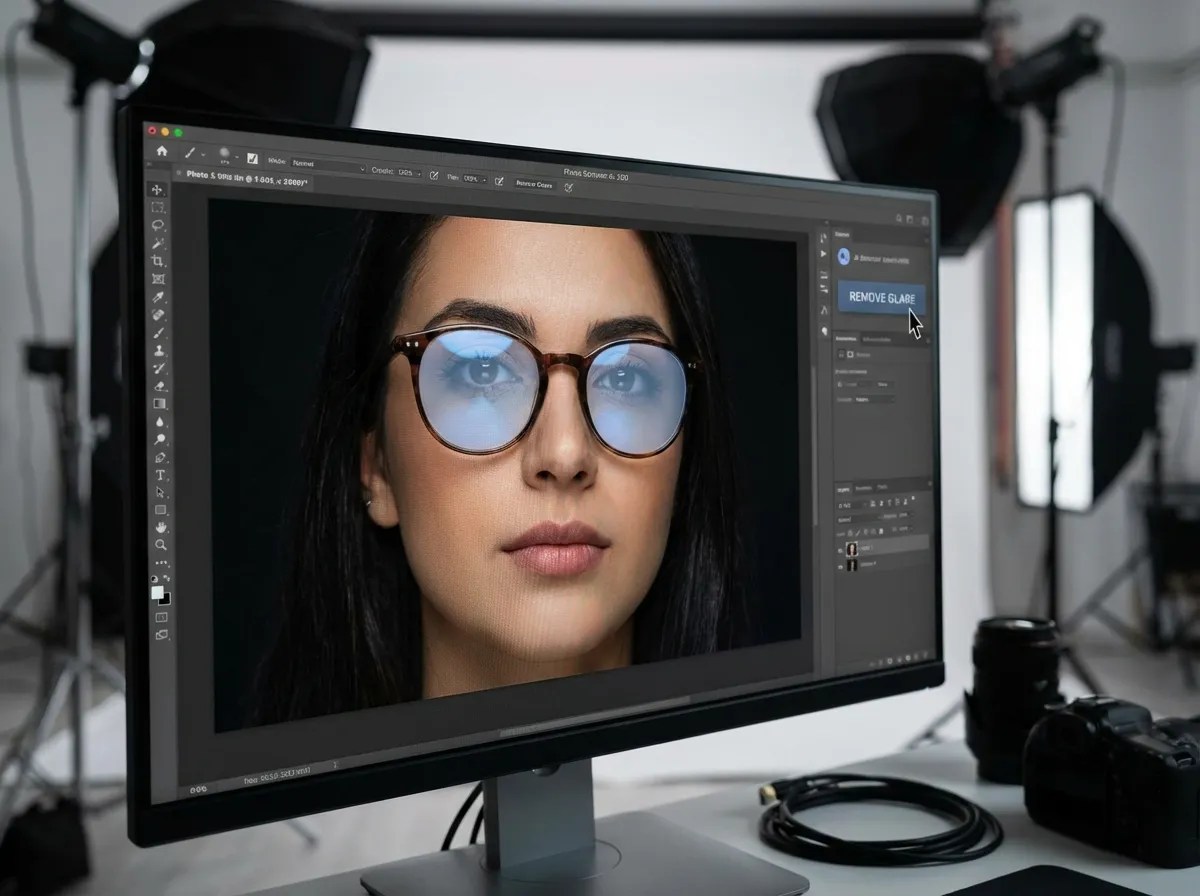Select the Move tool
This screenshot has width=1200, height=896.
(157, 190)
